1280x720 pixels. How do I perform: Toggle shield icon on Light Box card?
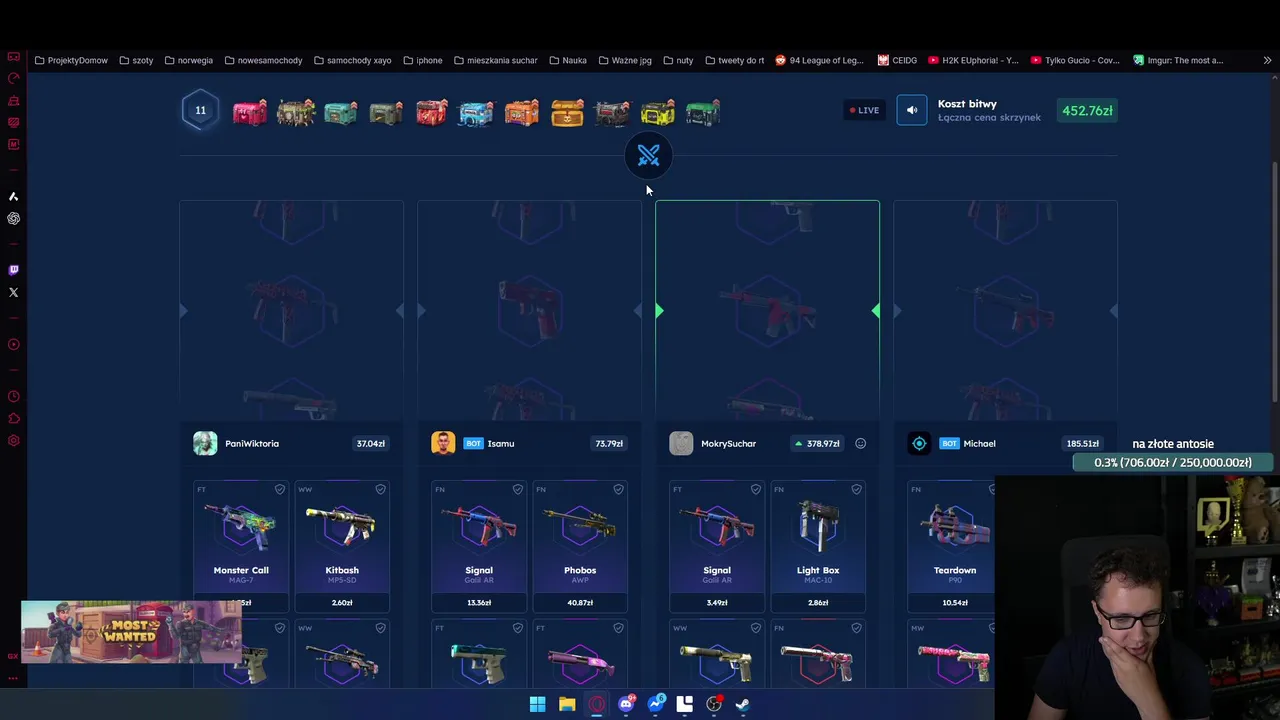[x=856, y=489]
